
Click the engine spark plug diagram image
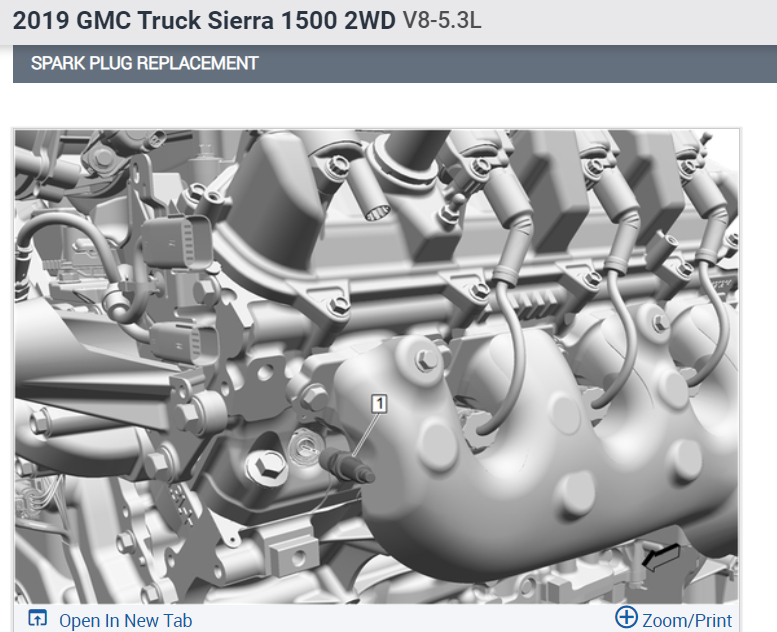376,366
